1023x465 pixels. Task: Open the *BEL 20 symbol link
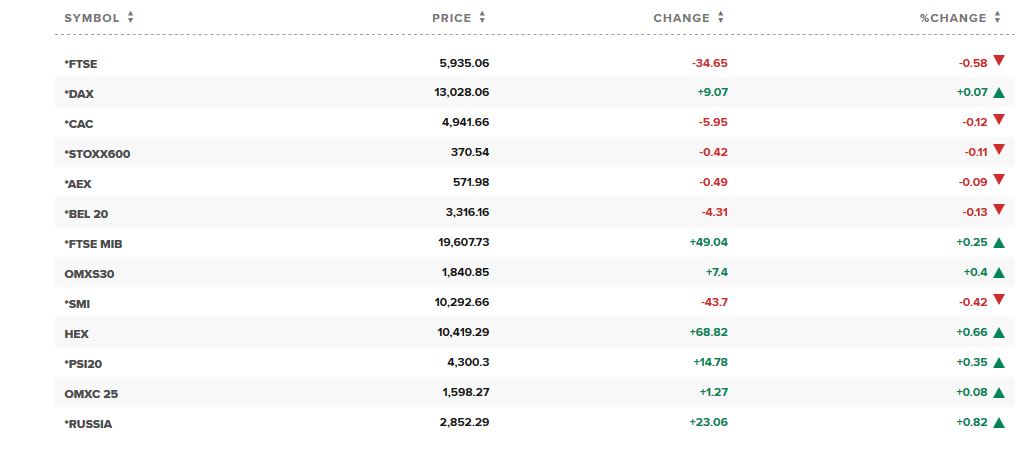tap(86, 214)
